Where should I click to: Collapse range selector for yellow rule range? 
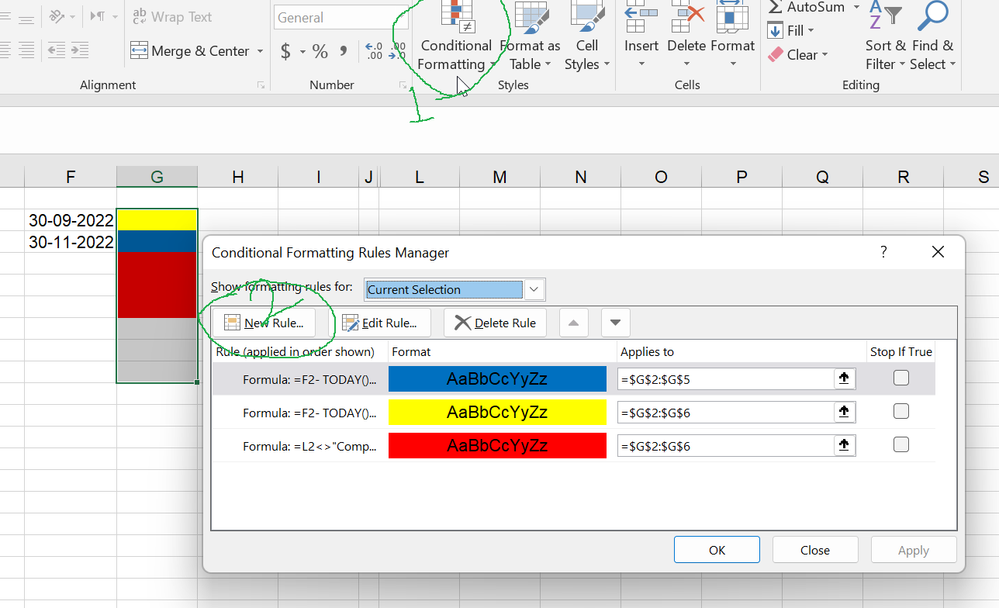pos(844,412)
